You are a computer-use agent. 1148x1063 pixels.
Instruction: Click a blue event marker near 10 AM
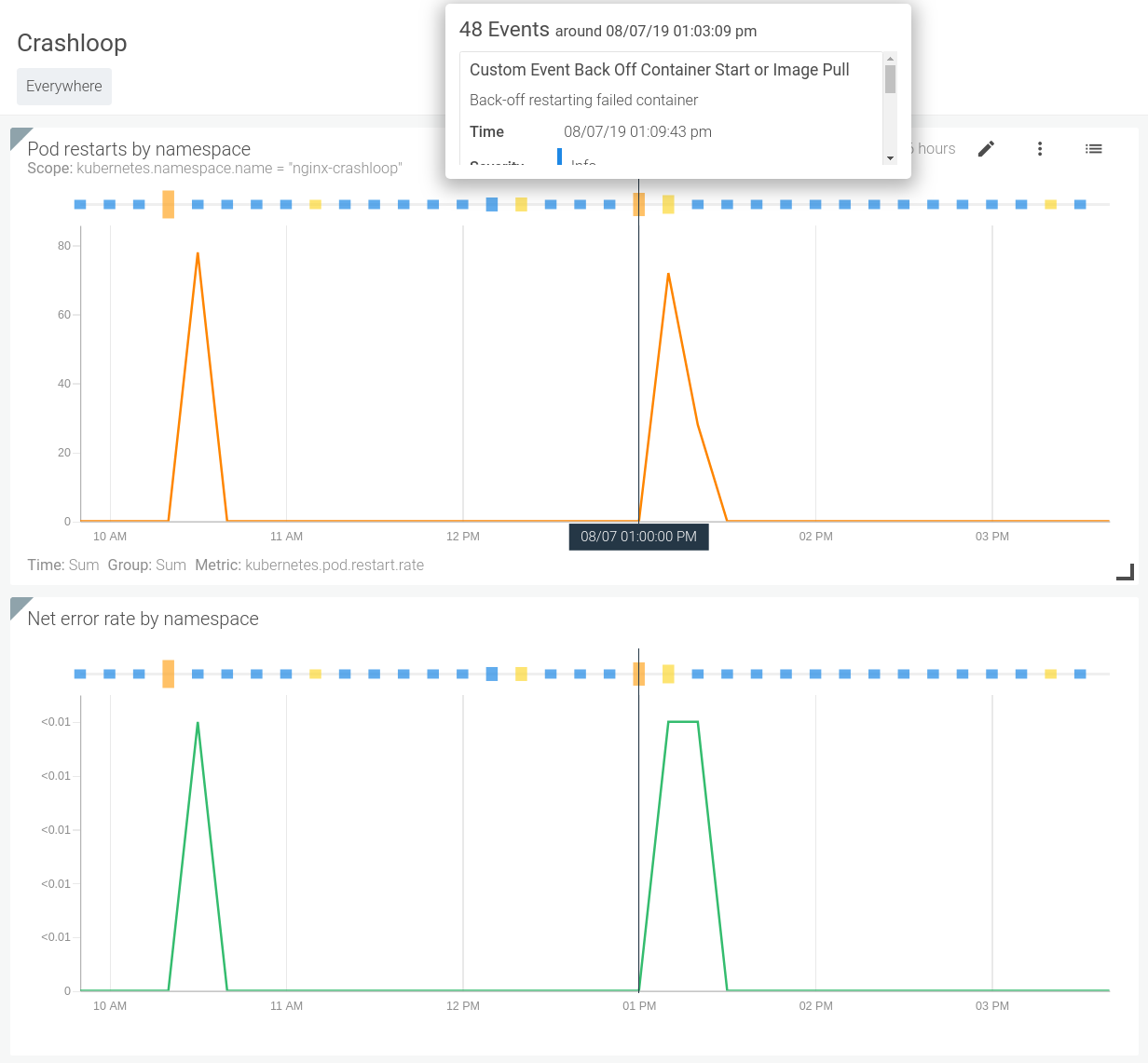click(109, 203)
